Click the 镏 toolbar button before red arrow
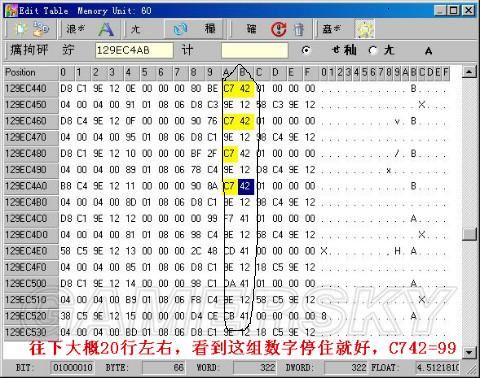The height and width of the screenshot is (378, 480). (x=251, y=29)
